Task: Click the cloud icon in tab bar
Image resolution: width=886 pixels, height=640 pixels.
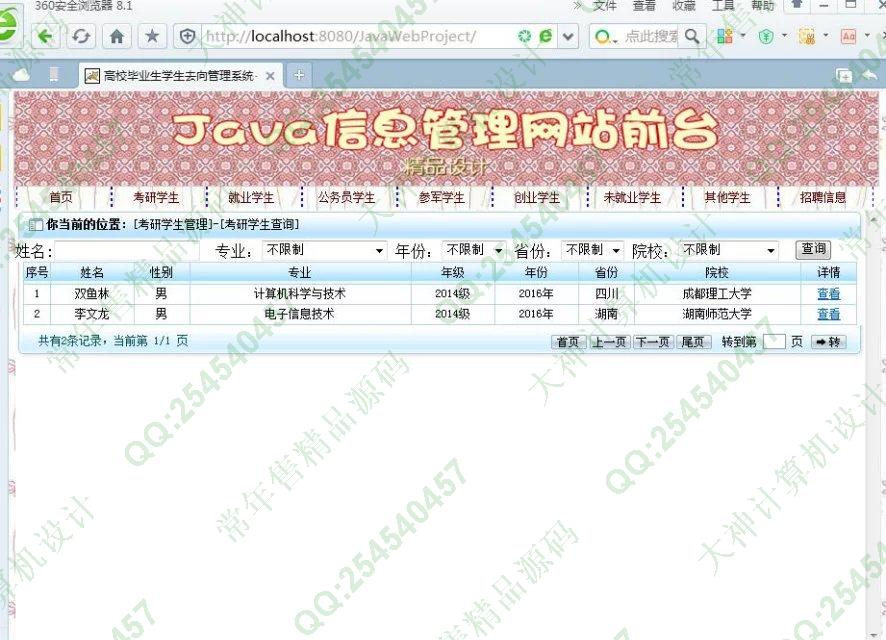Action: [20, 75]
